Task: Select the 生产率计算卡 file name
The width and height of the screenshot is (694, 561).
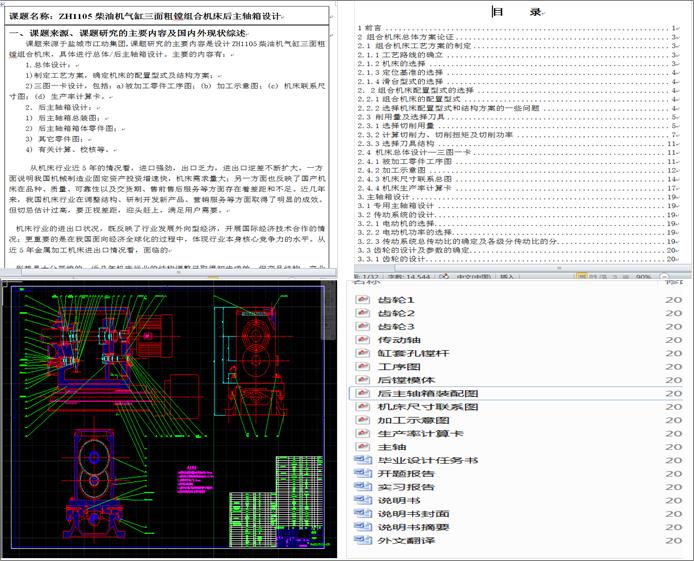Action: point(420,433)
